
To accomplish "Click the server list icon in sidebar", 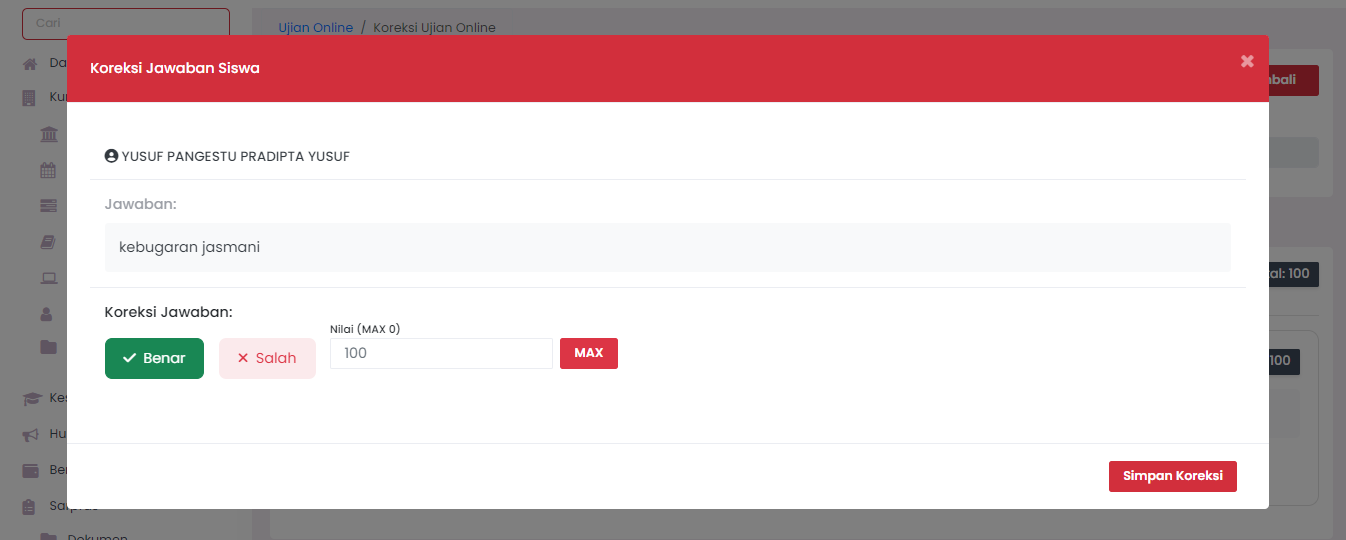I will 48,206.
